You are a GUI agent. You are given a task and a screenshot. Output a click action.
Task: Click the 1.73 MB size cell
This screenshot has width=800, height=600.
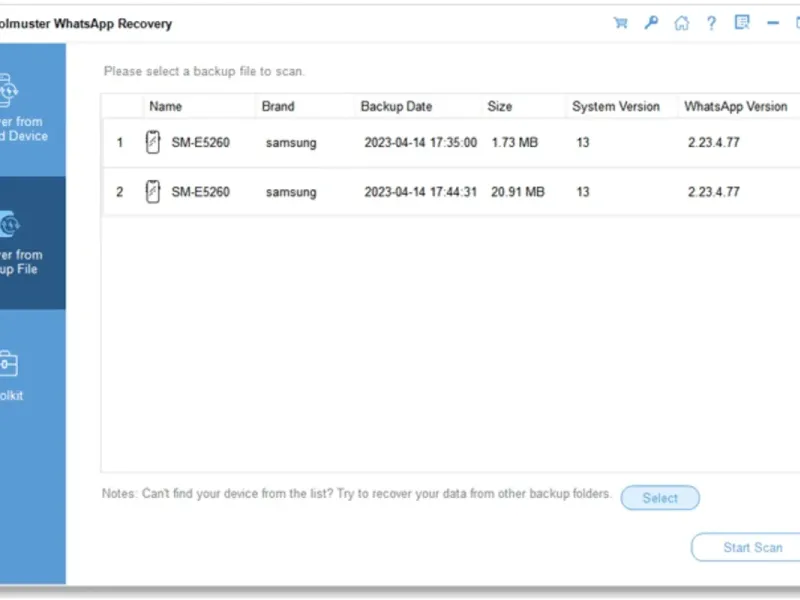tap(514, 142)
